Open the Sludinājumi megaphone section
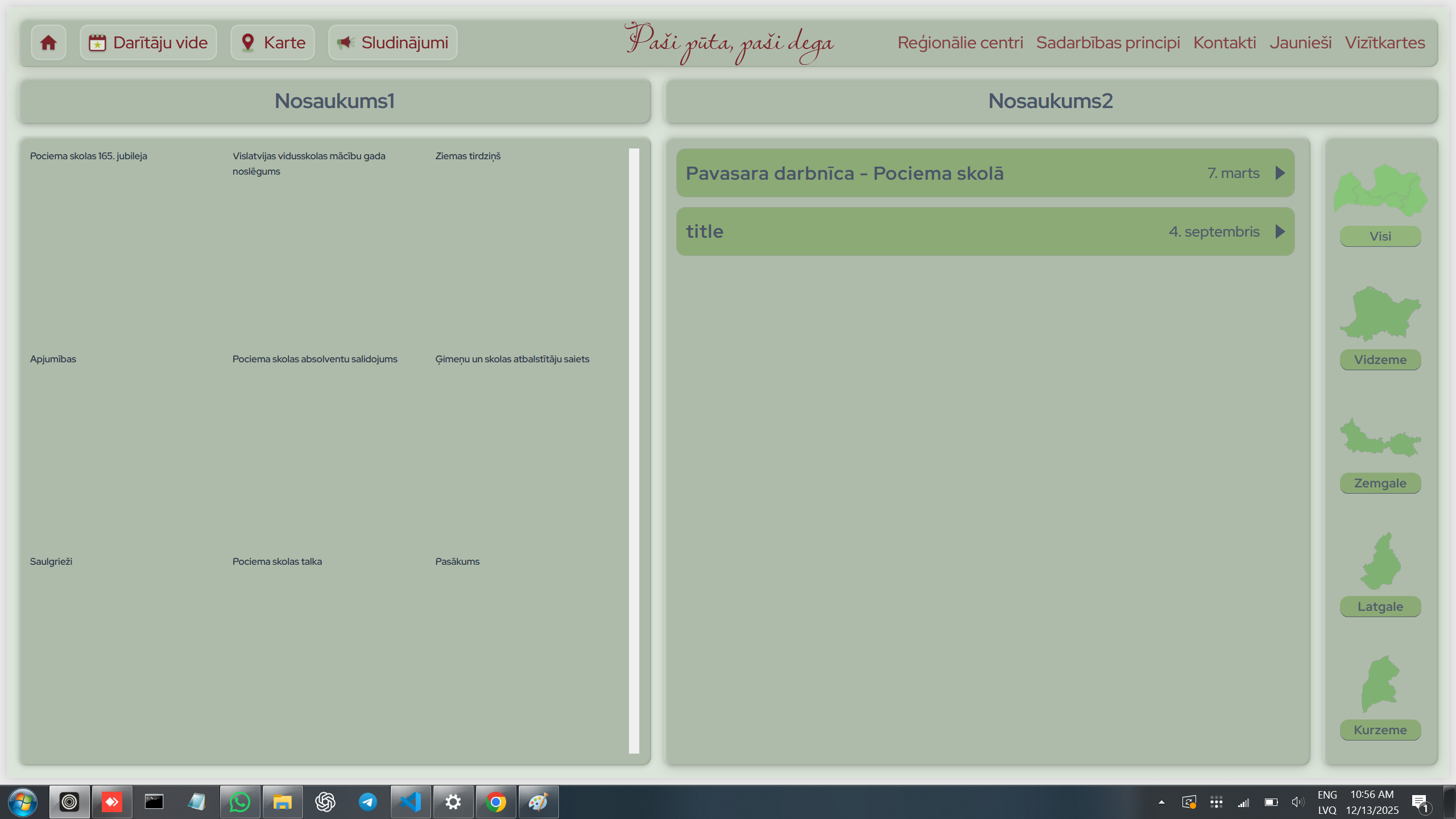This screenshot has height=819, width=1456. click(x=392, y=43)
